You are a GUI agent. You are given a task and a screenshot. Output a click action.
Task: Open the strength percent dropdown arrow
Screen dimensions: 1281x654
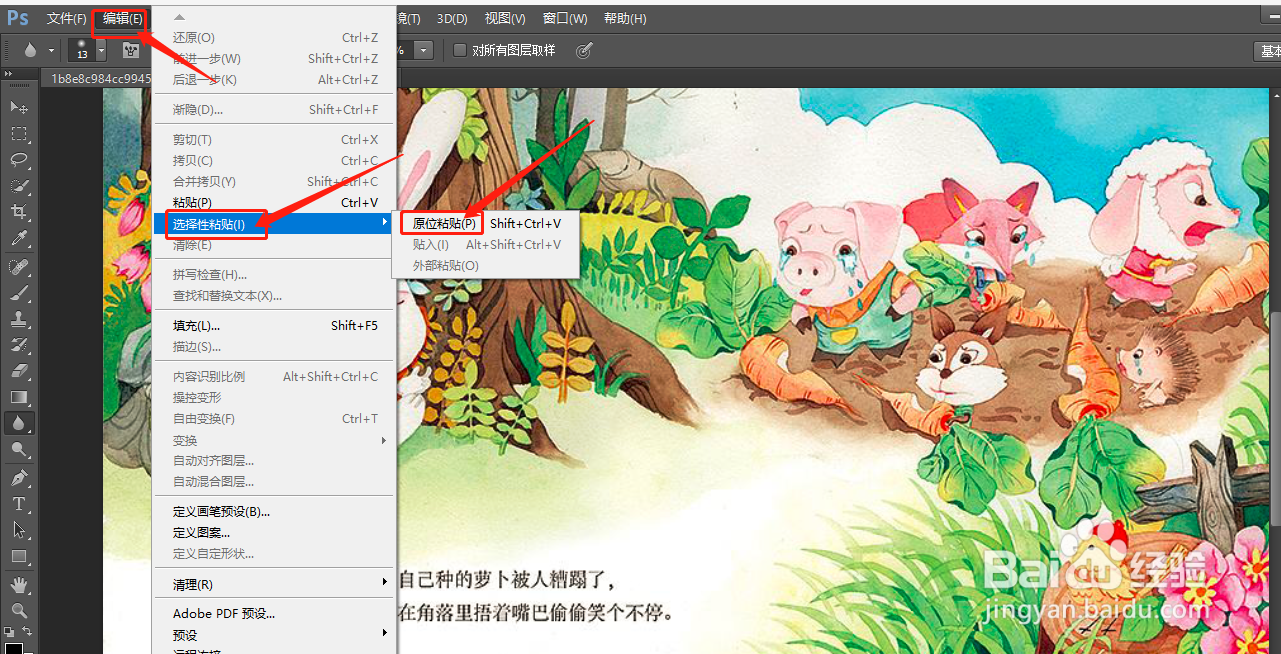424,50
